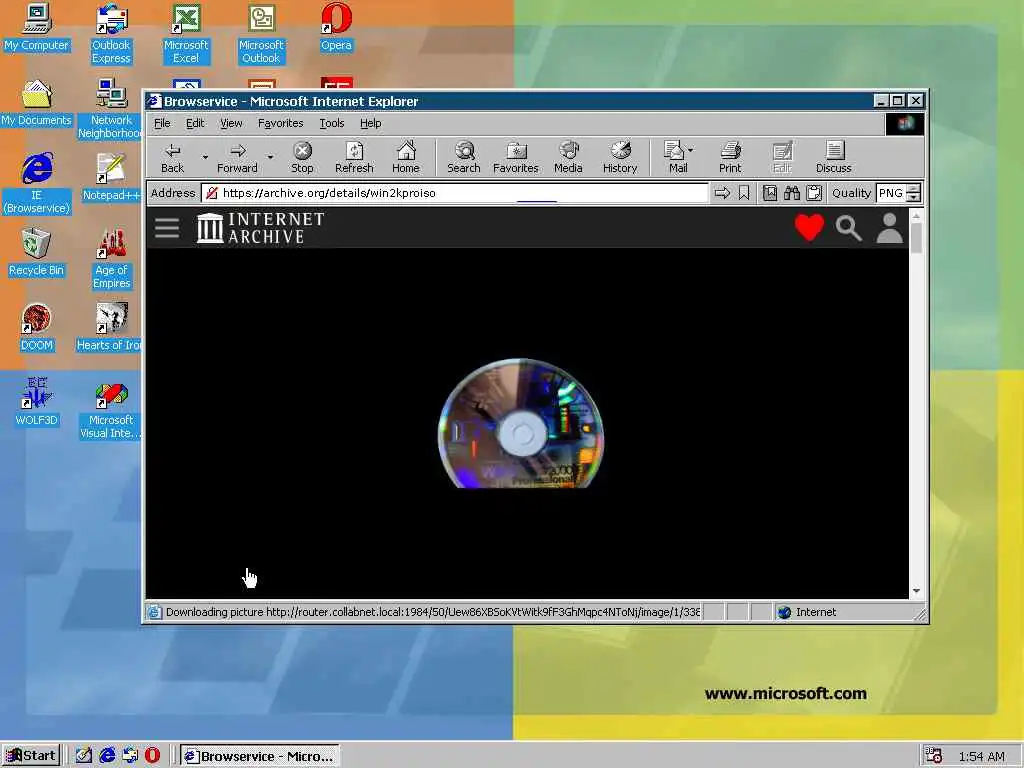The image size is (1024, 768).
Task: Click the Windows 2000 CD thumbnail
Action: pos(520,423)
